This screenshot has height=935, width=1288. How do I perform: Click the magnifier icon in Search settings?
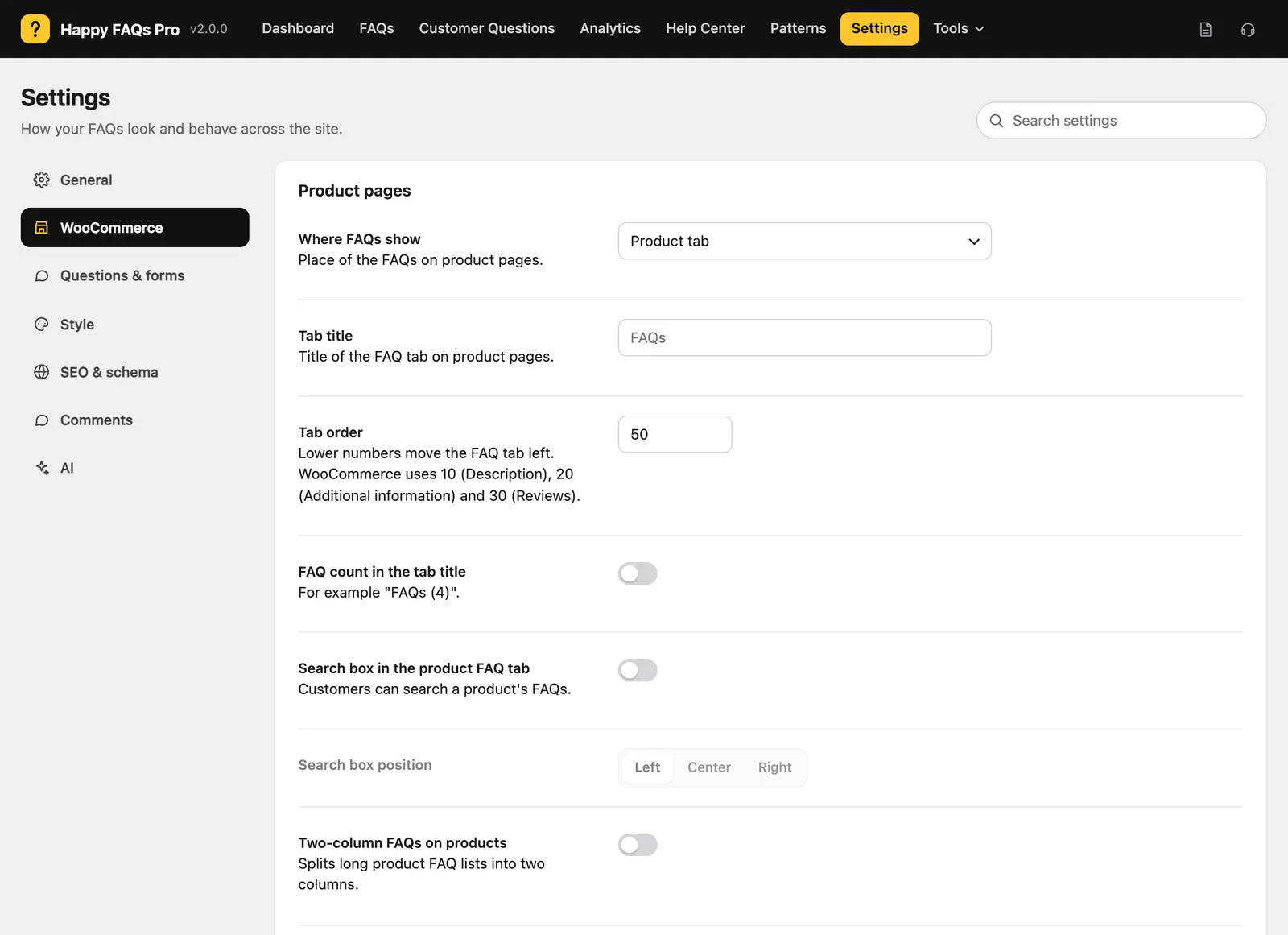tap(996, 121)
